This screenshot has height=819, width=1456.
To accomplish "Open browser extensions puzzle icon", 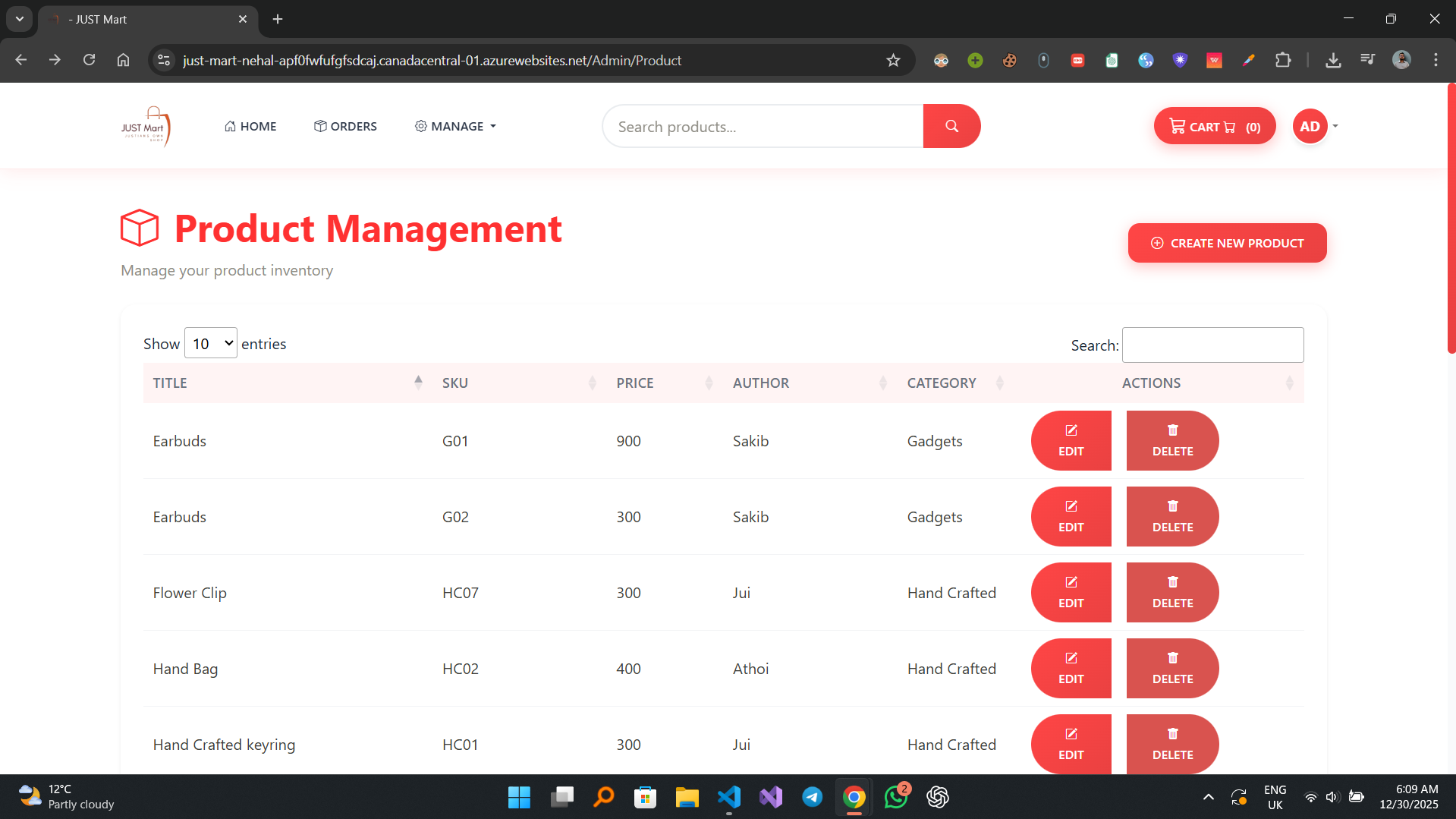I will click(1283, 61).
